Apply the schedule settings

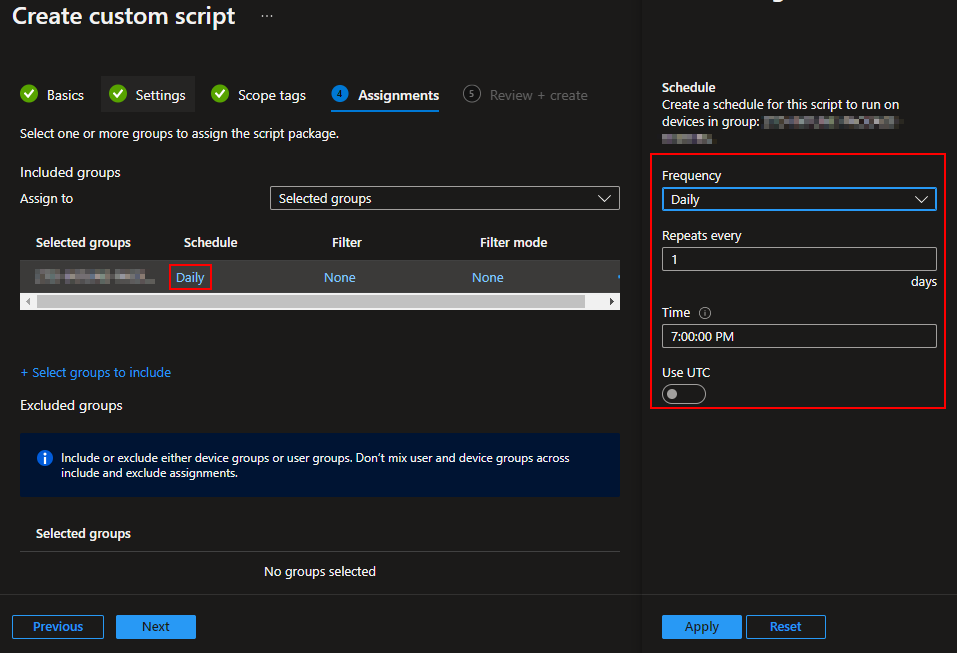(x=701, y=626)
